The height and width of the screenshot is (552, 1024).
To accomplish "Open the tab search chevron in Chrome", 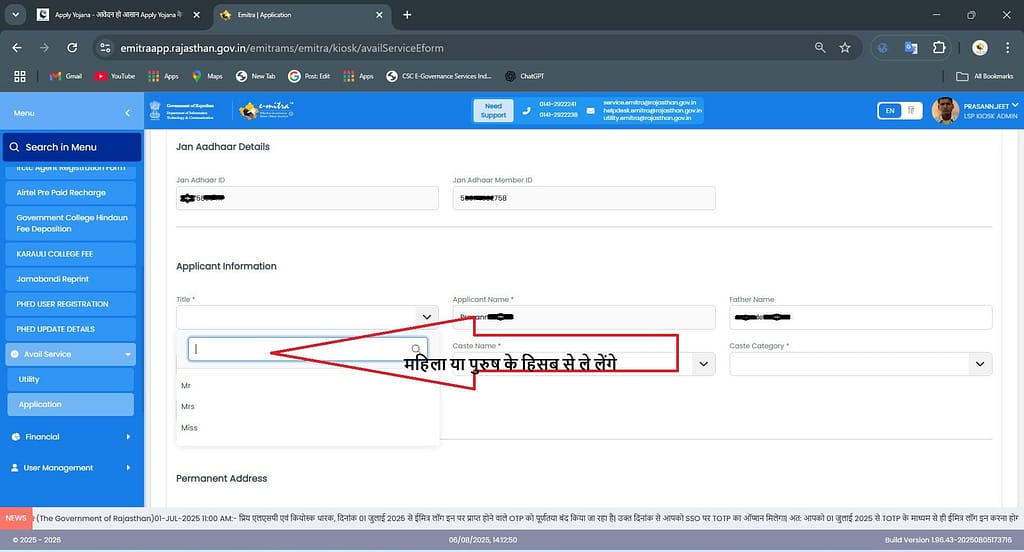I will [x=15, y=14].
